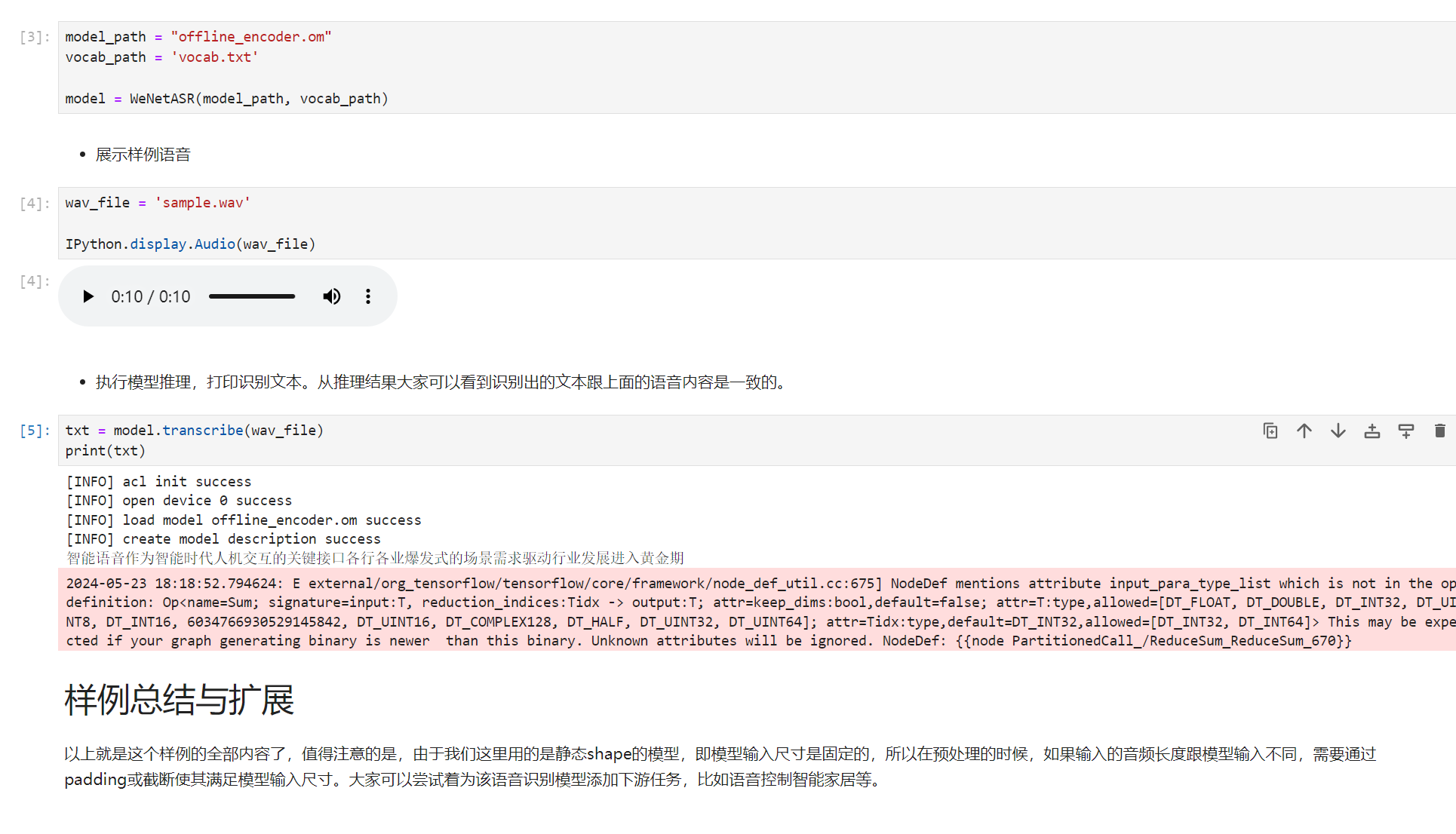This screenshot has width=1456, height=834.
Task: Click the 展示样例语音 bullet text
Action: (x=143, y=155)
